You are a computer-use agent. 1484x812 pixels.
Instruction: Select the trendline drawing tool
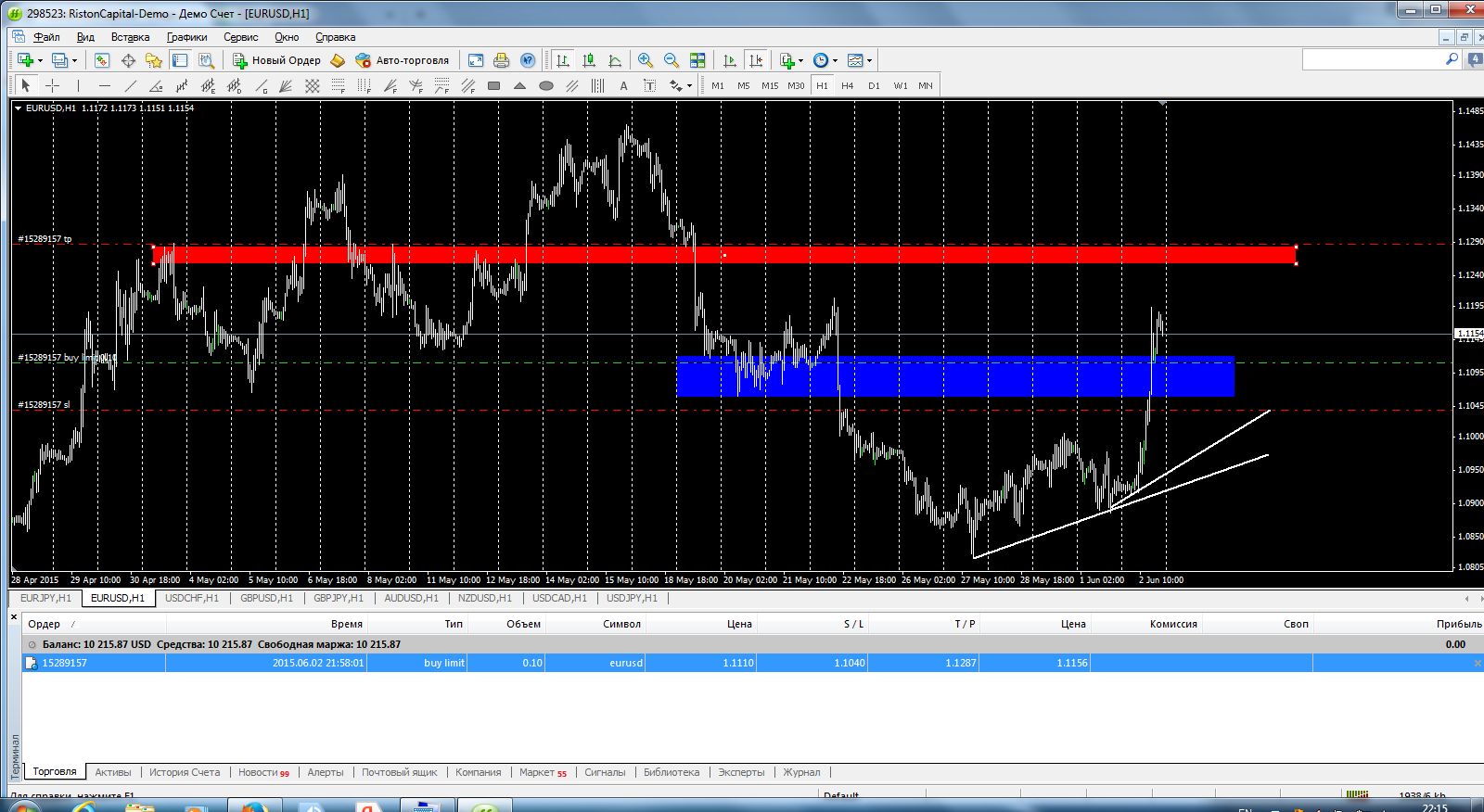tap(131, 85)
